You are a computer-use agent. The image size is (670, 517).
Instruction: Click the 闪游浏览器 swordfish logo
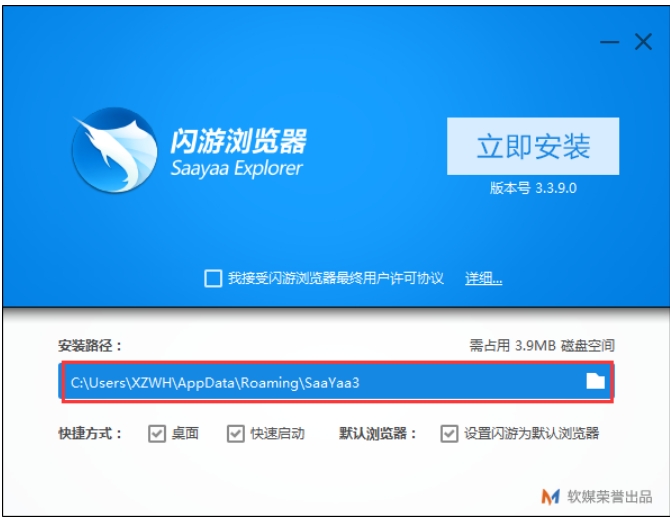[114, 150]
